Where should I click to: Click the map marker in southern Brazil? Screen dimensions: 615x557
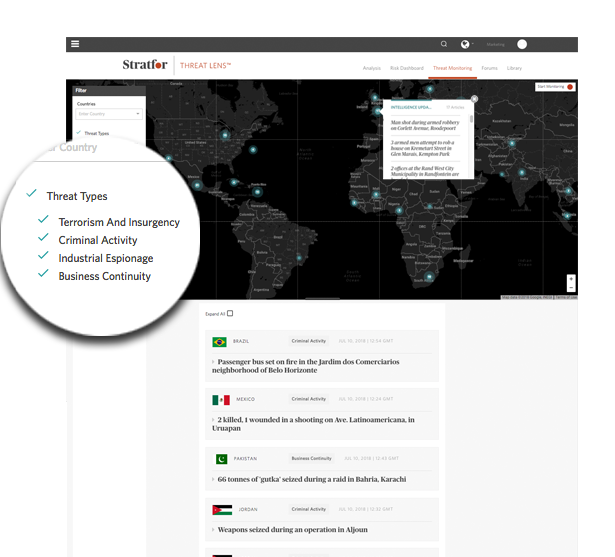pyautogui.click(x=299, y=258)
